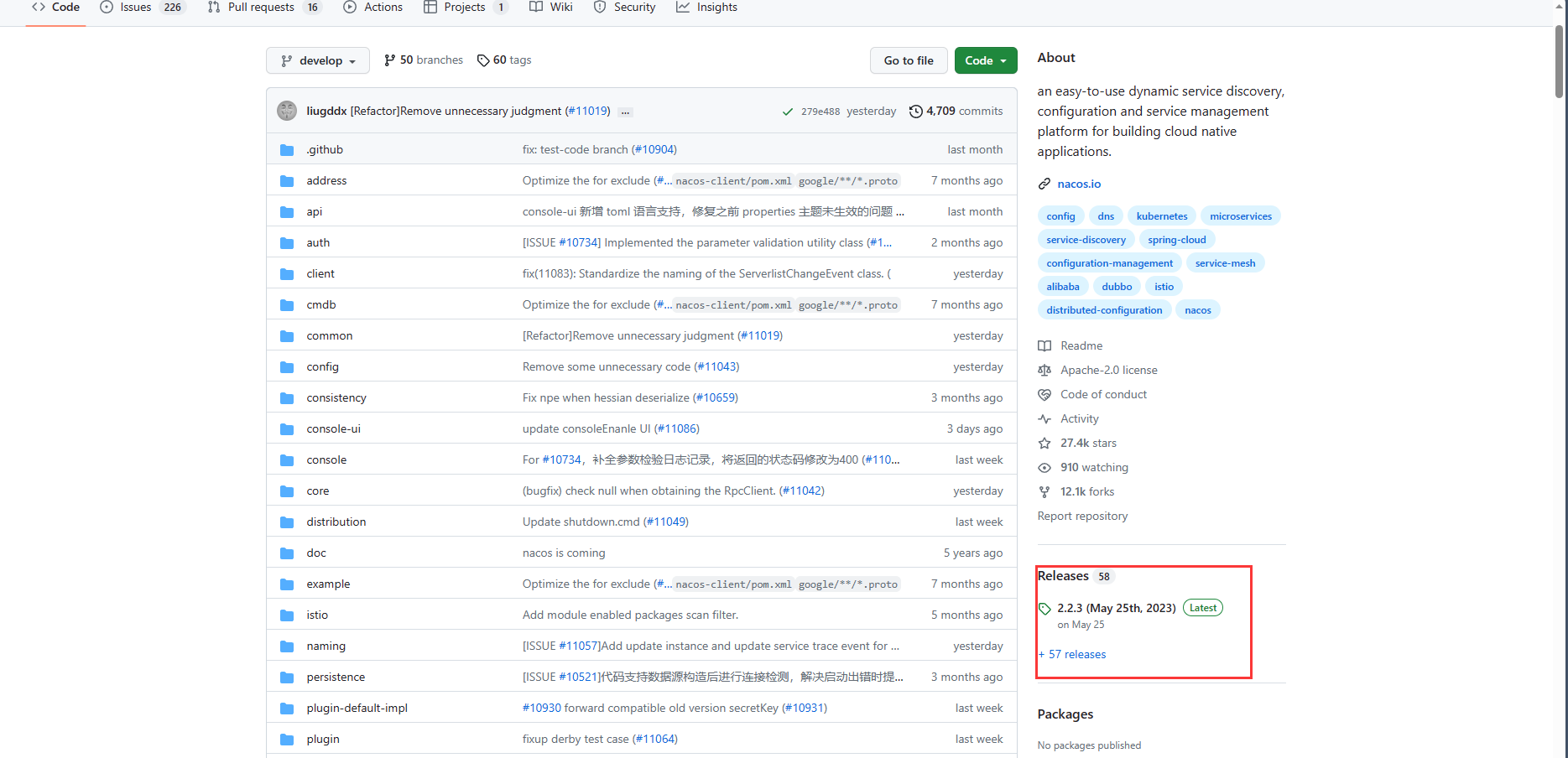Click the branches icon near 50 branches
The width and height of the screenshot is (1568, 758).
coord(389,60)
